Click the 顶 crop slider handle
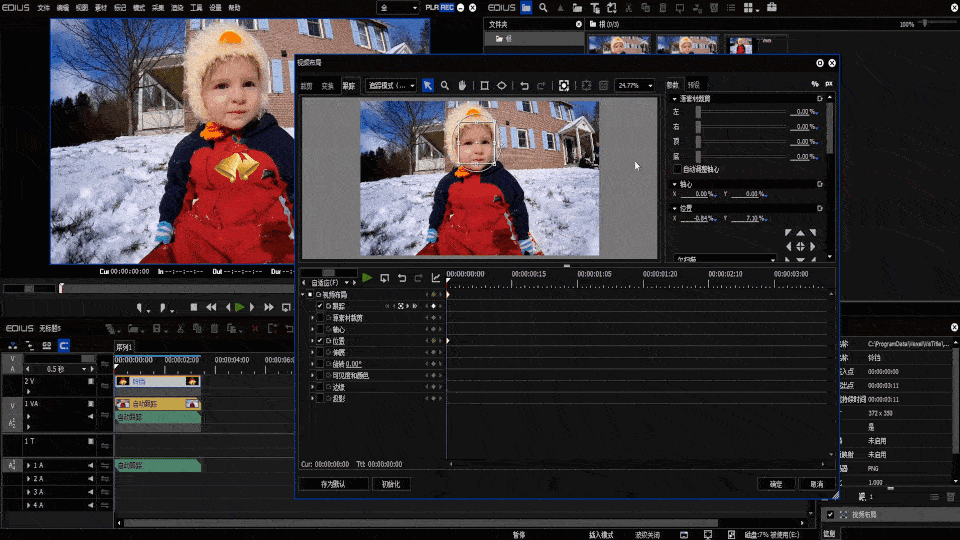Image resolution: width=960 pixels, height=540 pixels. click(698, 142)
